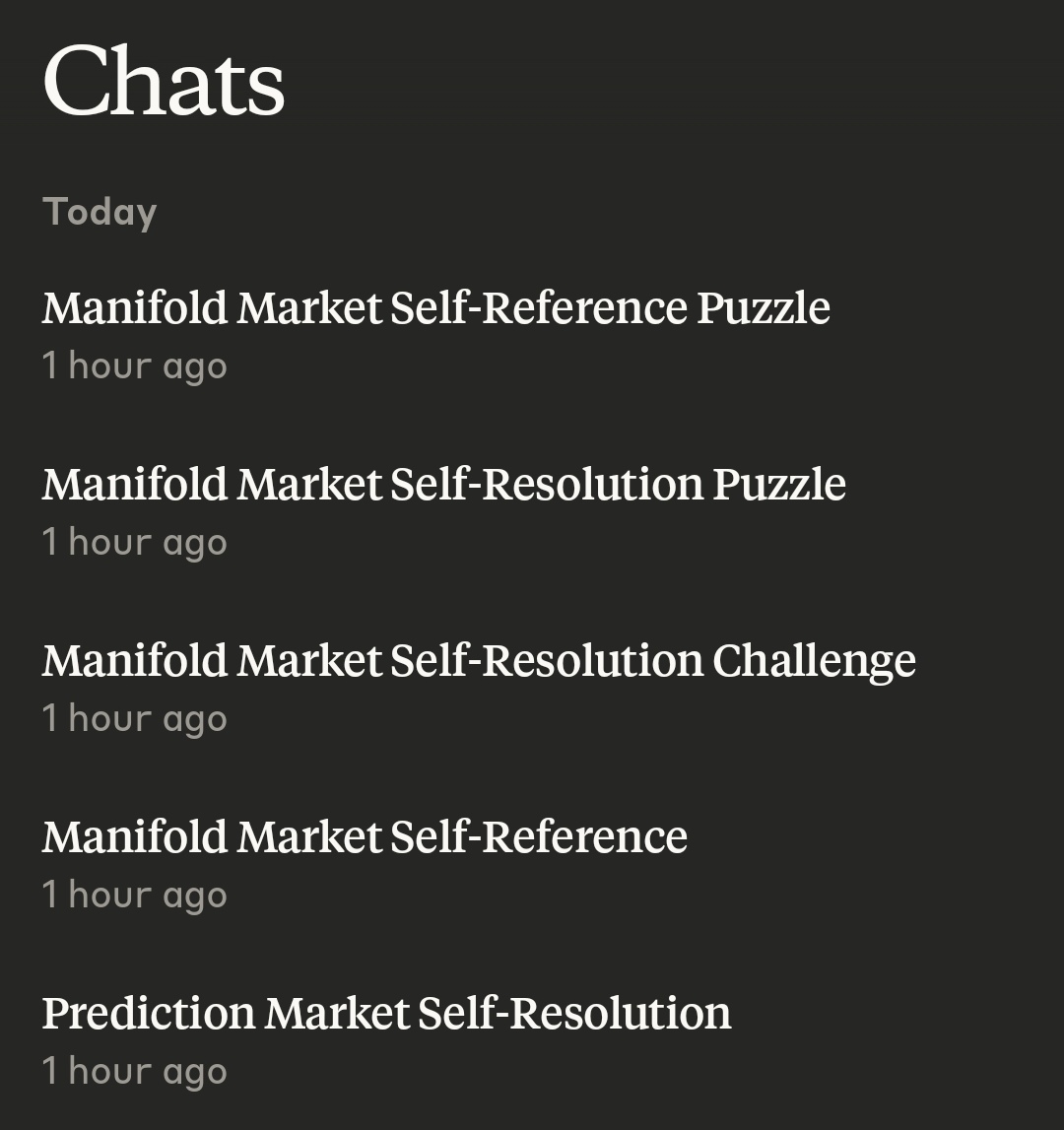1064x1130 pixels.
Task: Click timestamp under Manifold Market Self-Reference chat
Action: coord(135,896)
